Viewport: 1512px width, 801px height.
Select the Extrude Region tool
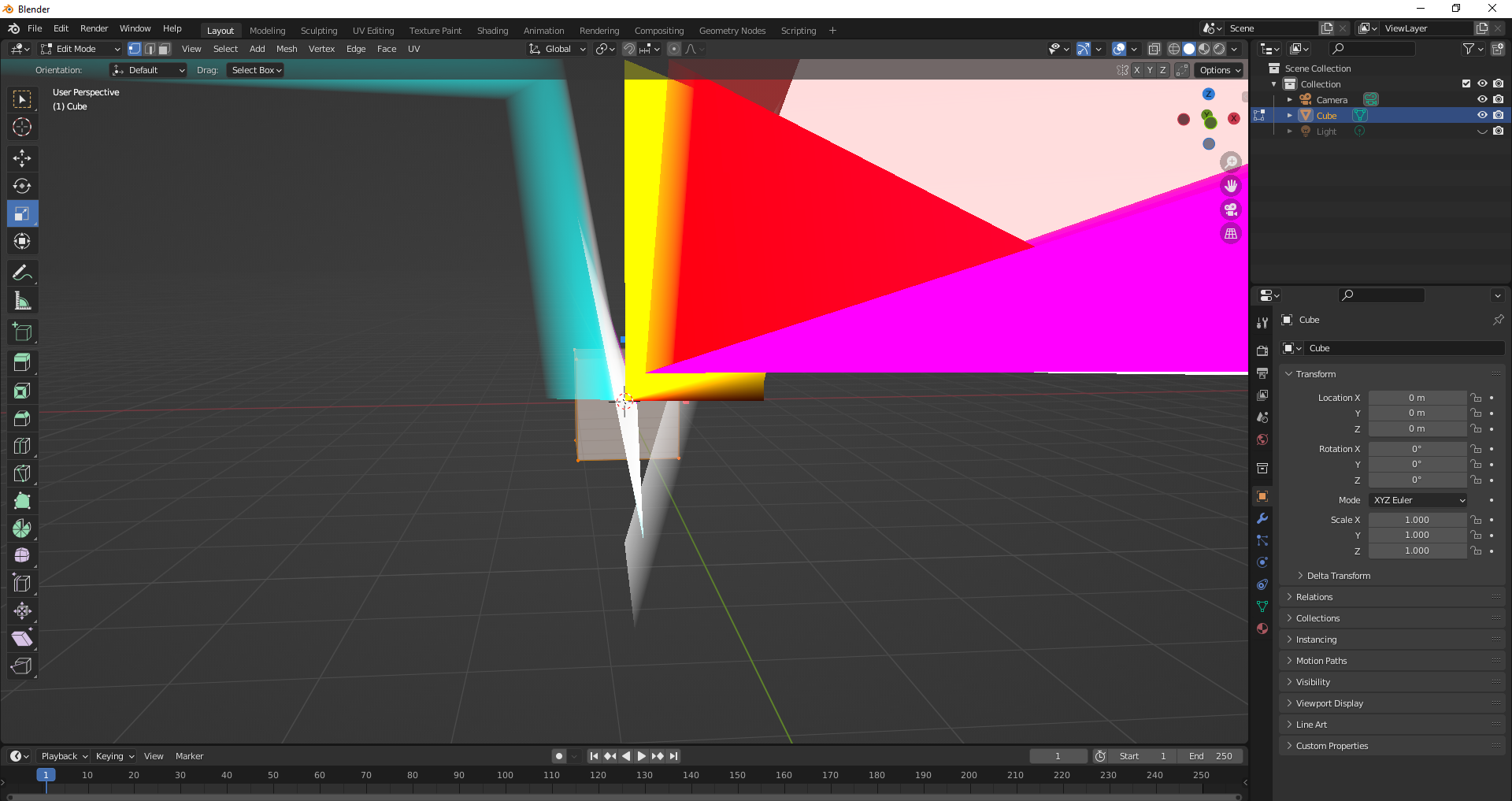pos(22,363)
